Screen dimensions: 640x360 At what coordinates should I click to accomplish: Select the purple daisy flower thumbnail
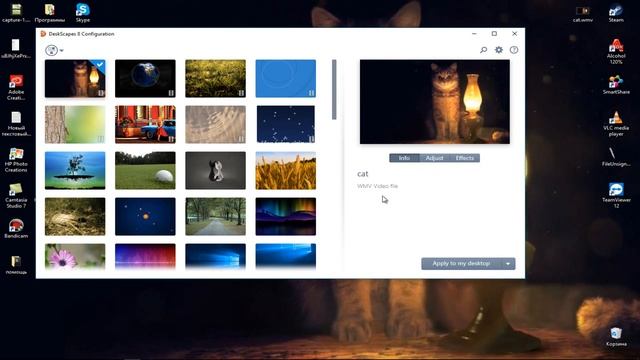point(75,257)
